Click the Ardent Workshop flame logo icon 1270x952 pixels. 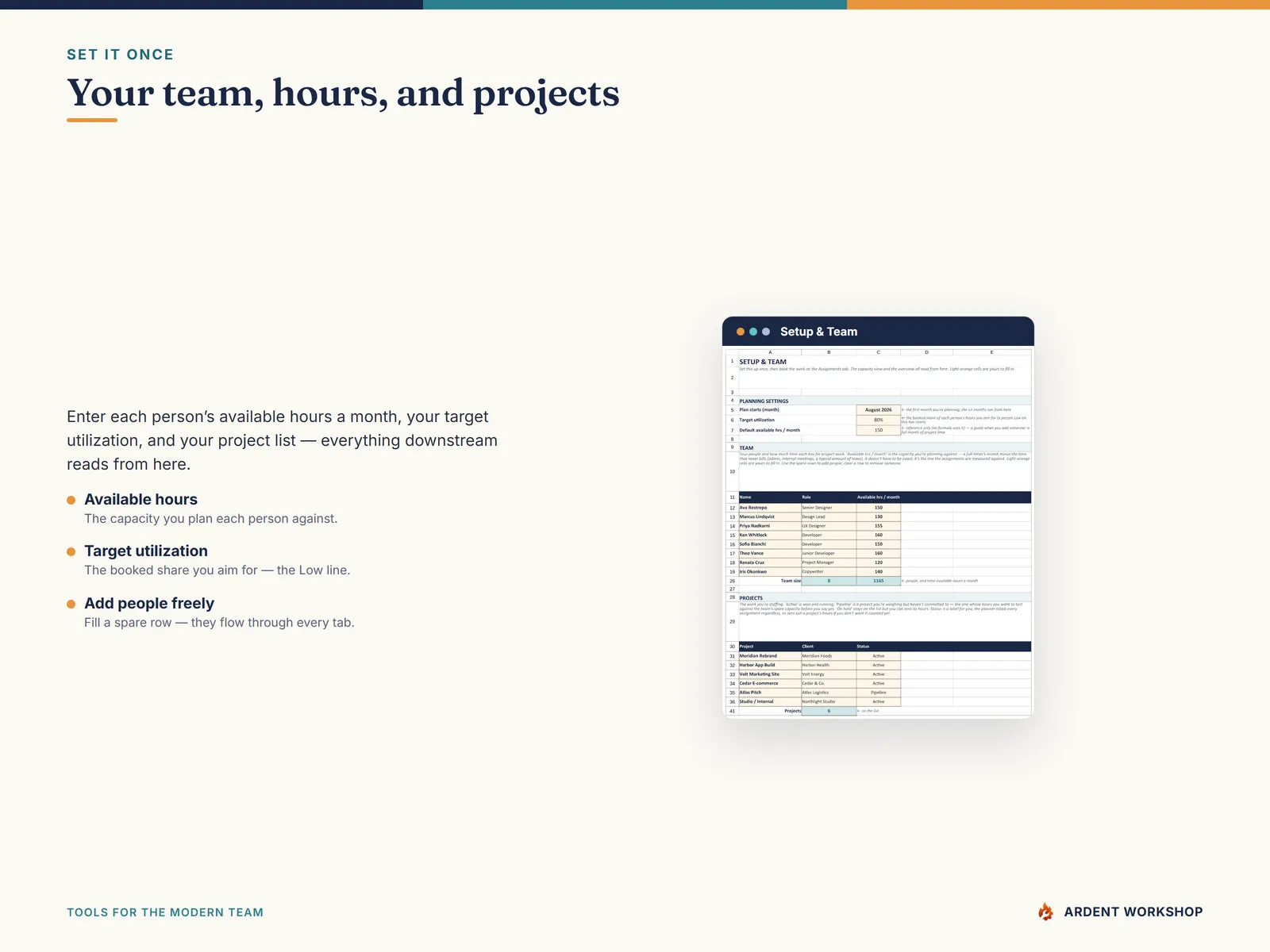pyautogui.click(x=1045, y=912)
